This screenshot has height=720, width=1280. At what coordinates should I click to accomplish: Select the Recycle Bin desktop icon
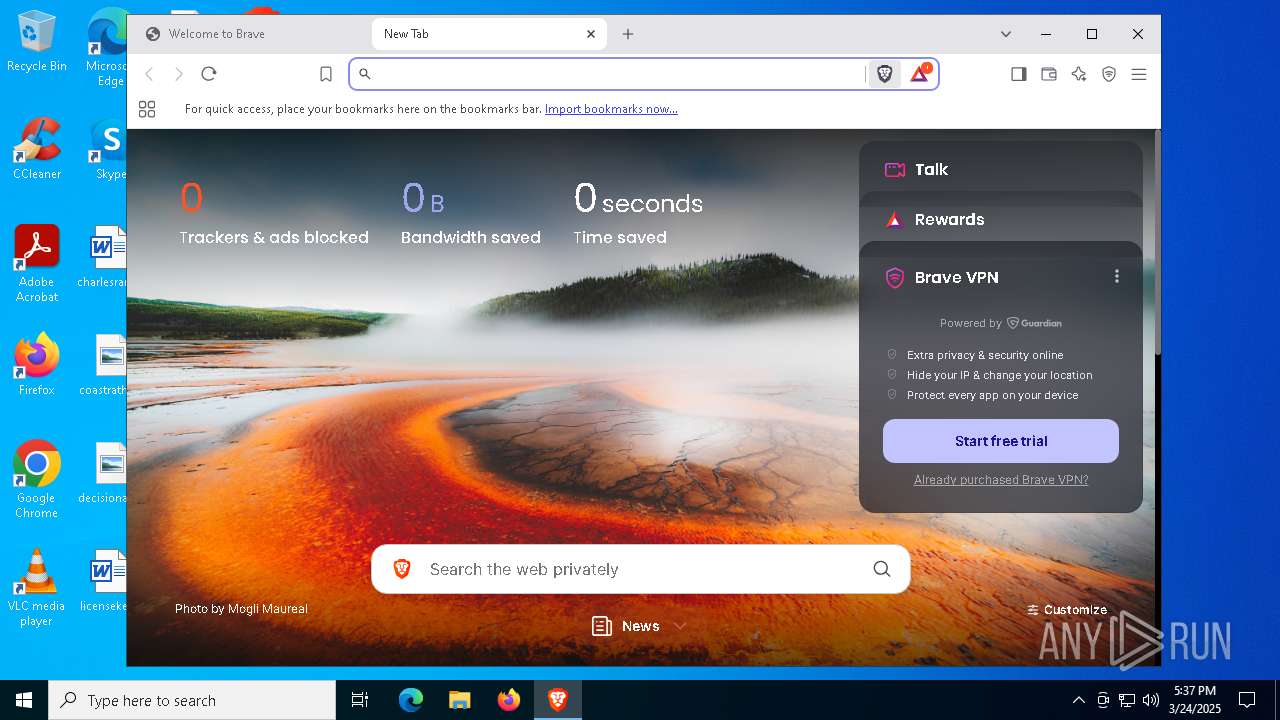pos(37,41)
